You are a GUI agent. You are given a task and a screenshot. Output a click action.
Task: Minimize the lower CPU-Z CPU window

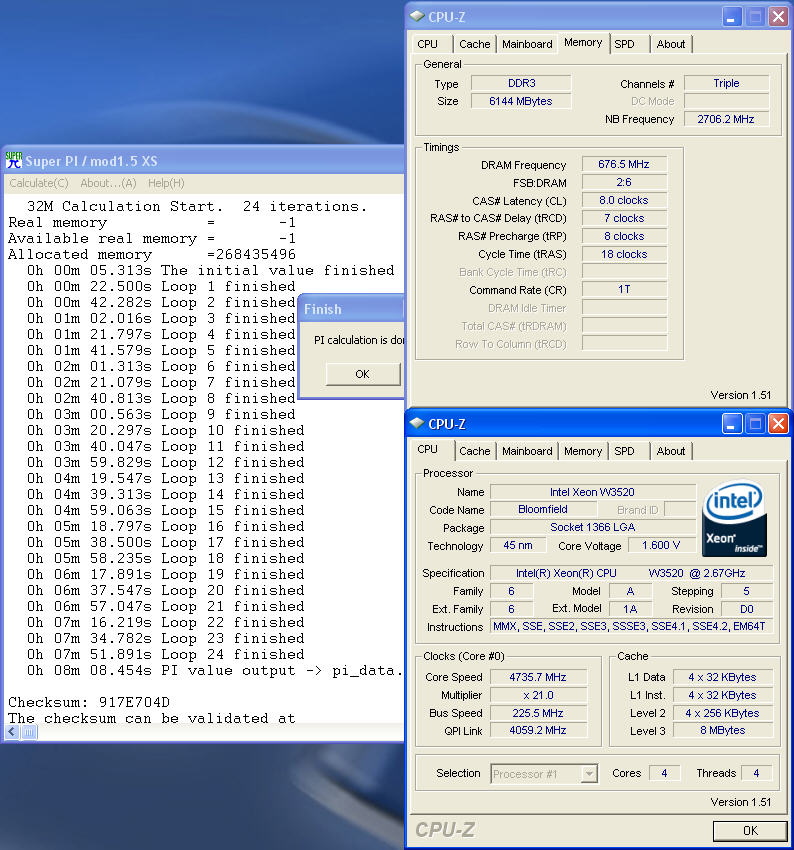(731, 424)
